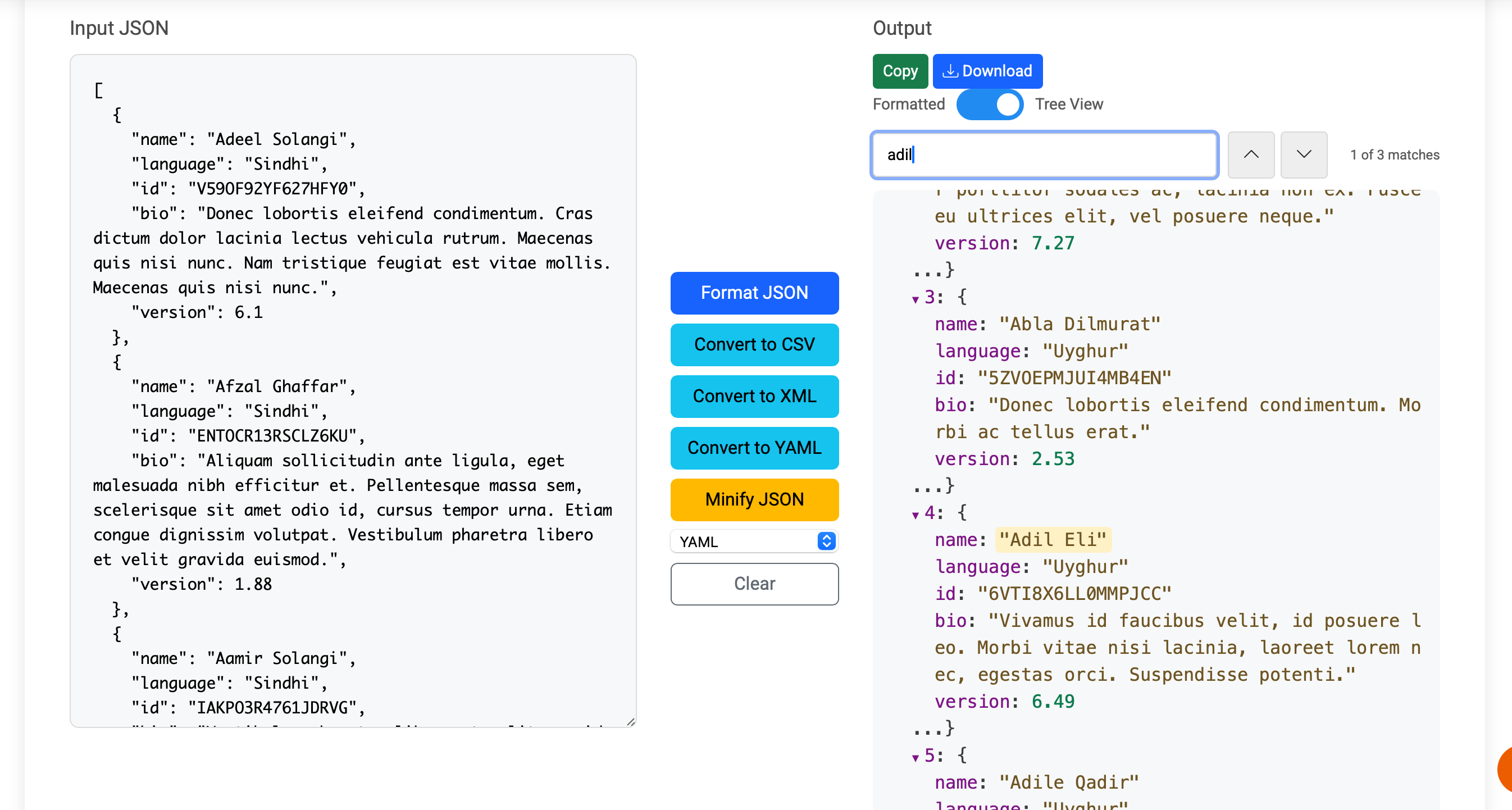The image size is (1512, 810).
Task: Click the id "V59OF92YF627HFY0" in the input
Action: (272, 188)
